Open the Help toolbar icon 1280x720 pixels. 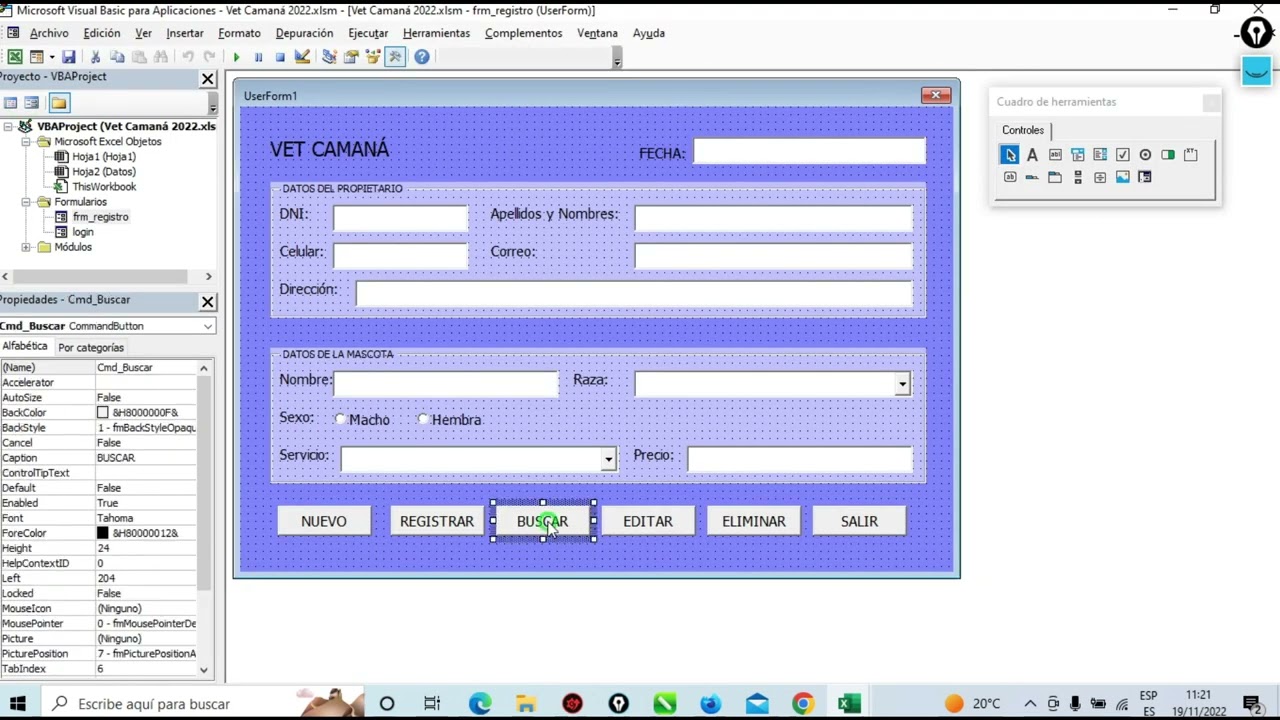coord(422,57)
